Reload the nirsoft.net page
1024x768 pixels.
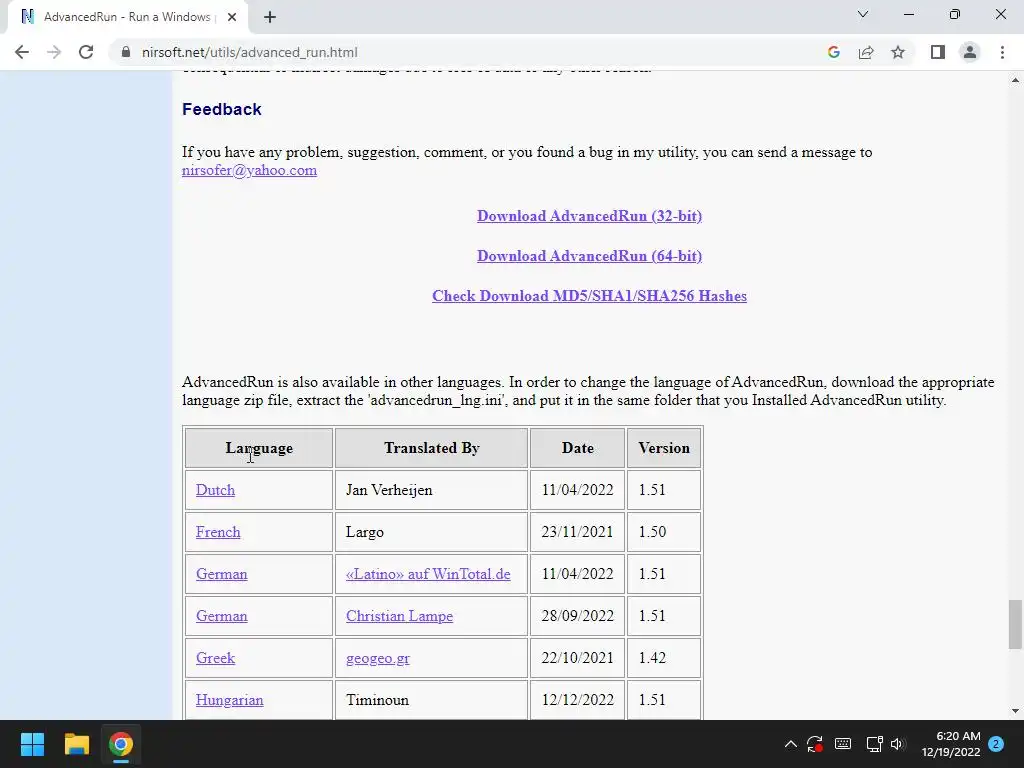point(86,52)
